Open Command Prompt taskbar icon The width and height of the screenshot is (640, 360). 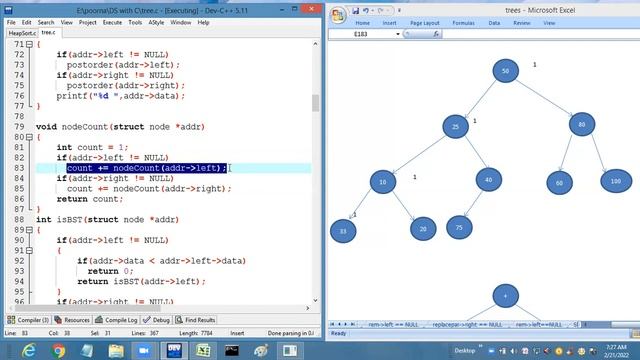[232, 351]
